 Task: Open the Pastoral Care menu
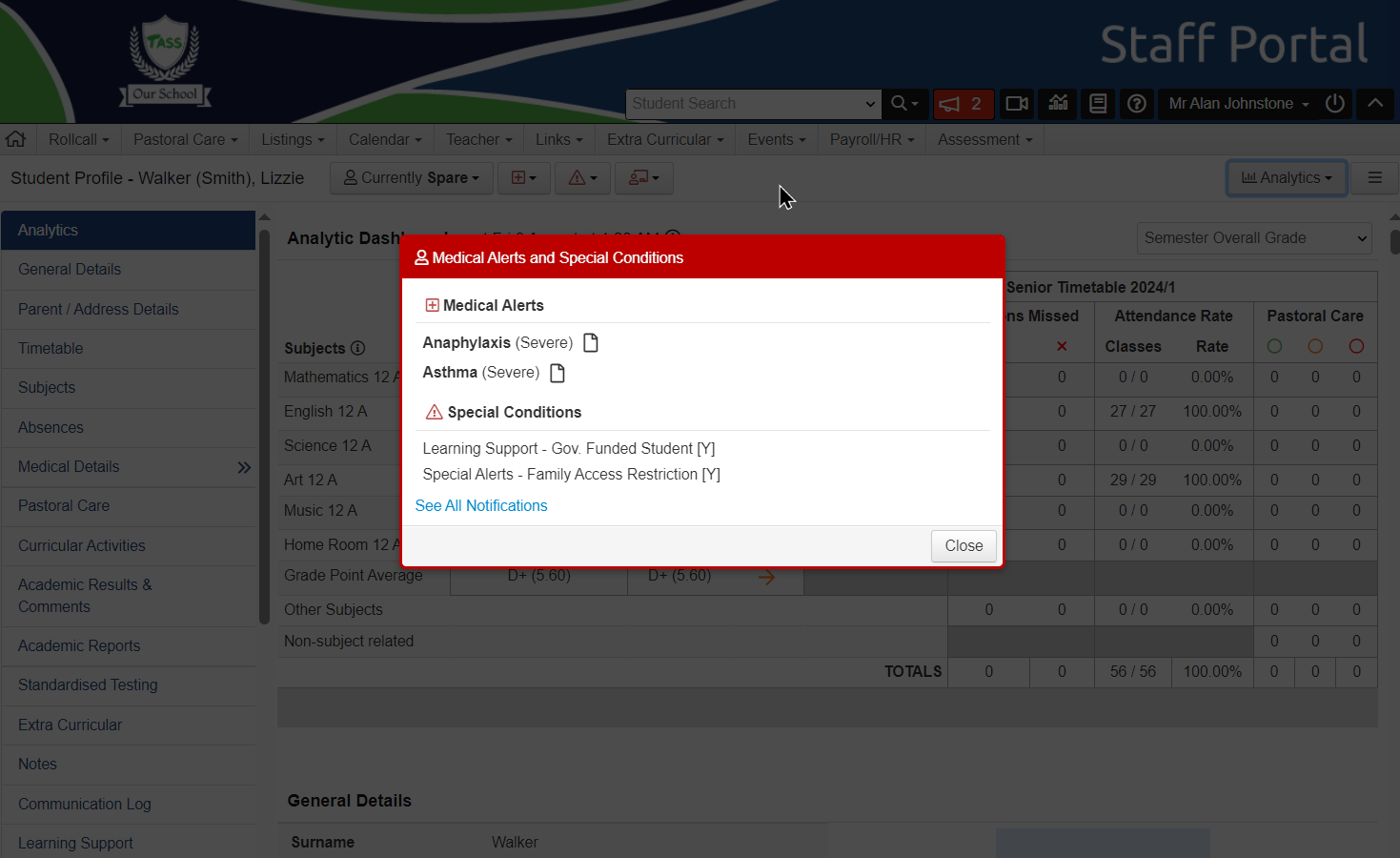(x=185, y=139)
